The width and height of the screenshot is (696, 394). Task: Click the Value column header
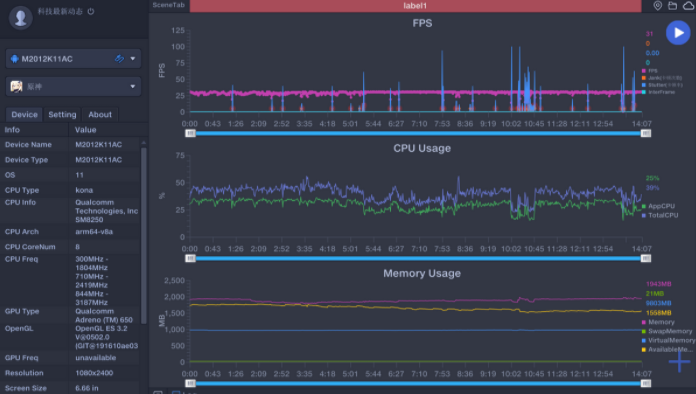pos(86,130)
